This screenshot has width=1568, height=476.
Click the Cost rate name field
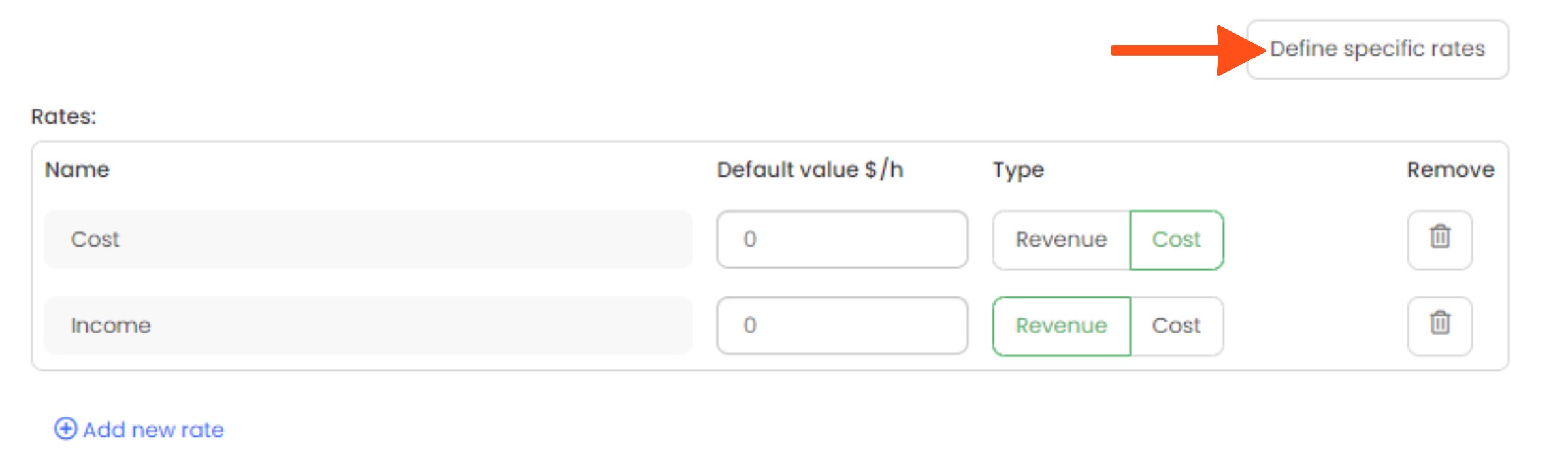[x=367, y=239]
